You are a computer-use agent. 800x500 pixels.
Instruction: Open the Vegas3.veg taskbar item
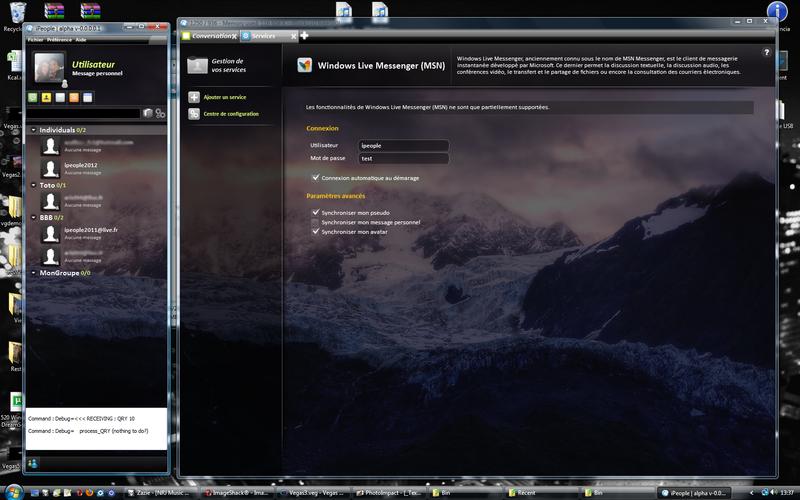[x=312, y=493]
